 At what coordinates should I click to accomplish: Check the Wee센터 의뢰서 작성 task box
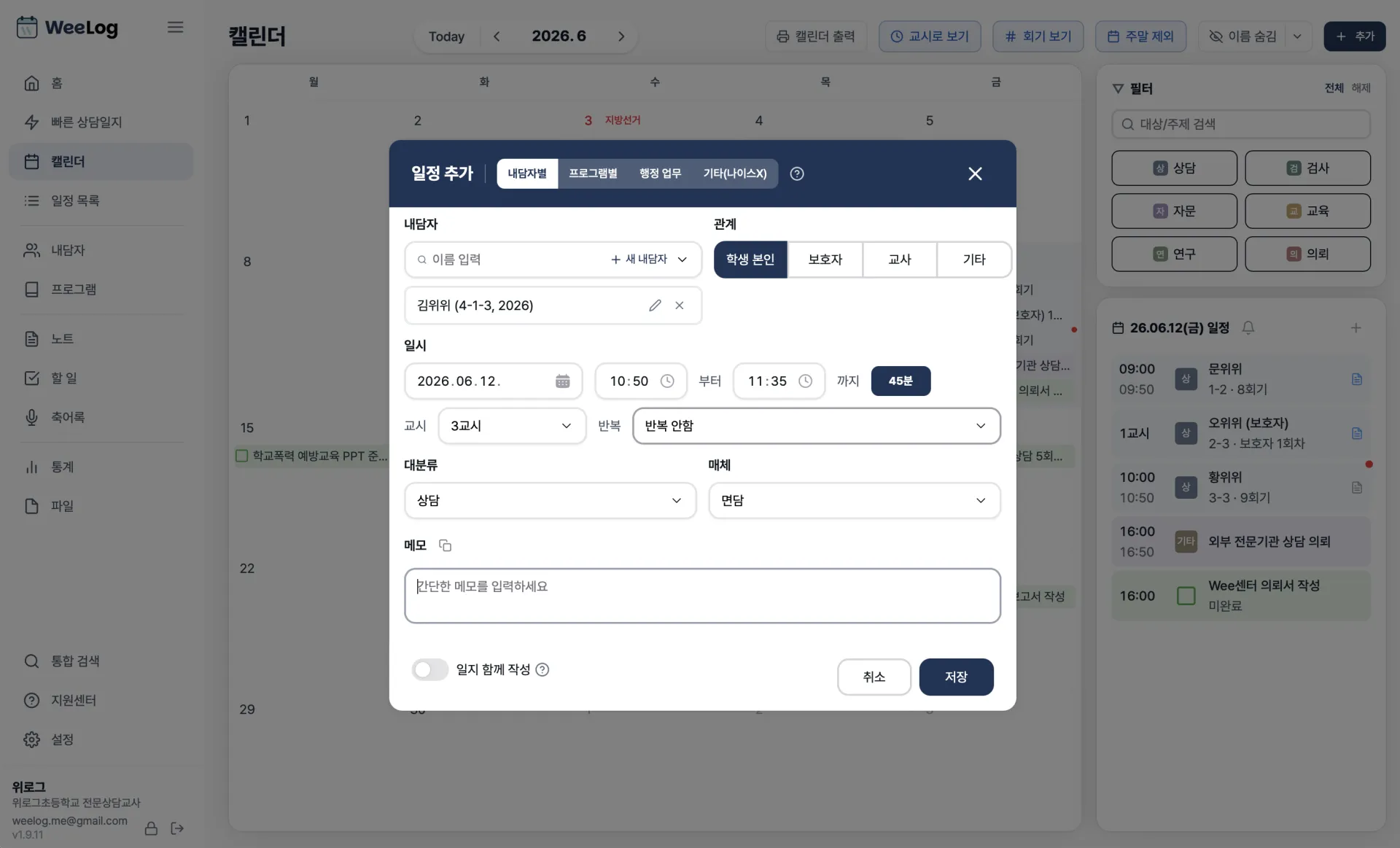coord(1186,596)
